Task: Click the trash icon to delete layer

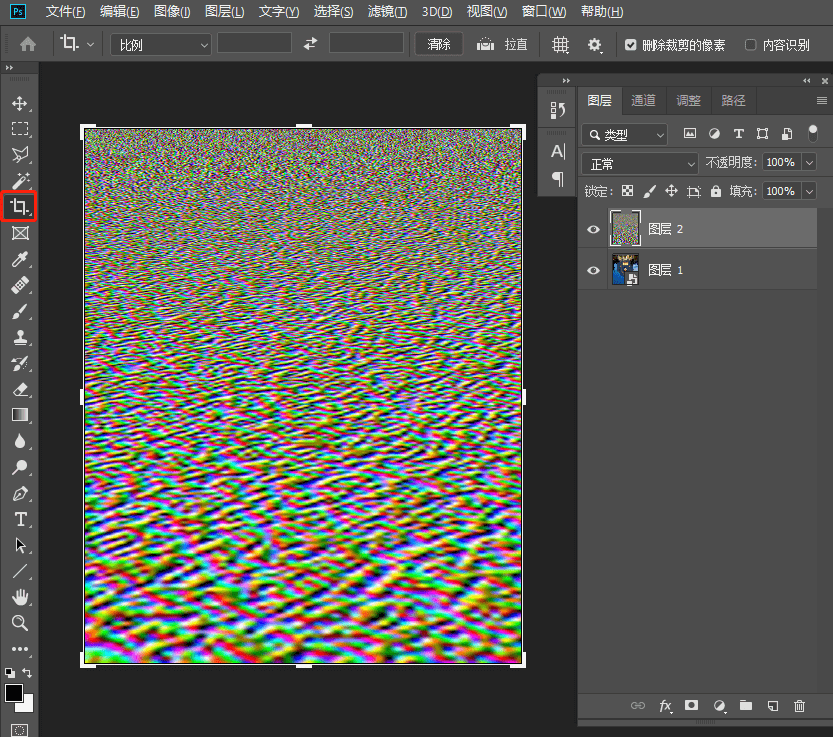Action: point(799,706)
